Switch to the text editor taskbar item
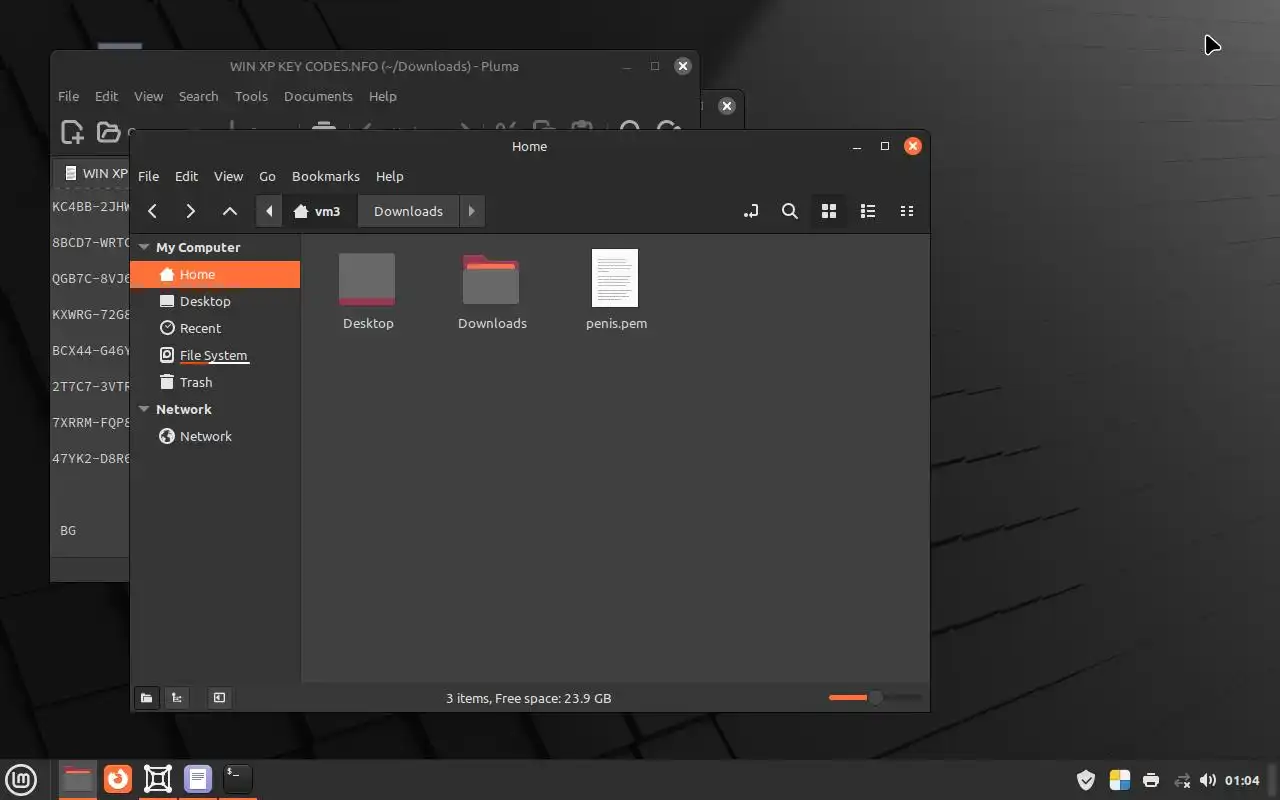This screenshot has height=800, width=1280. coord(198,779)
